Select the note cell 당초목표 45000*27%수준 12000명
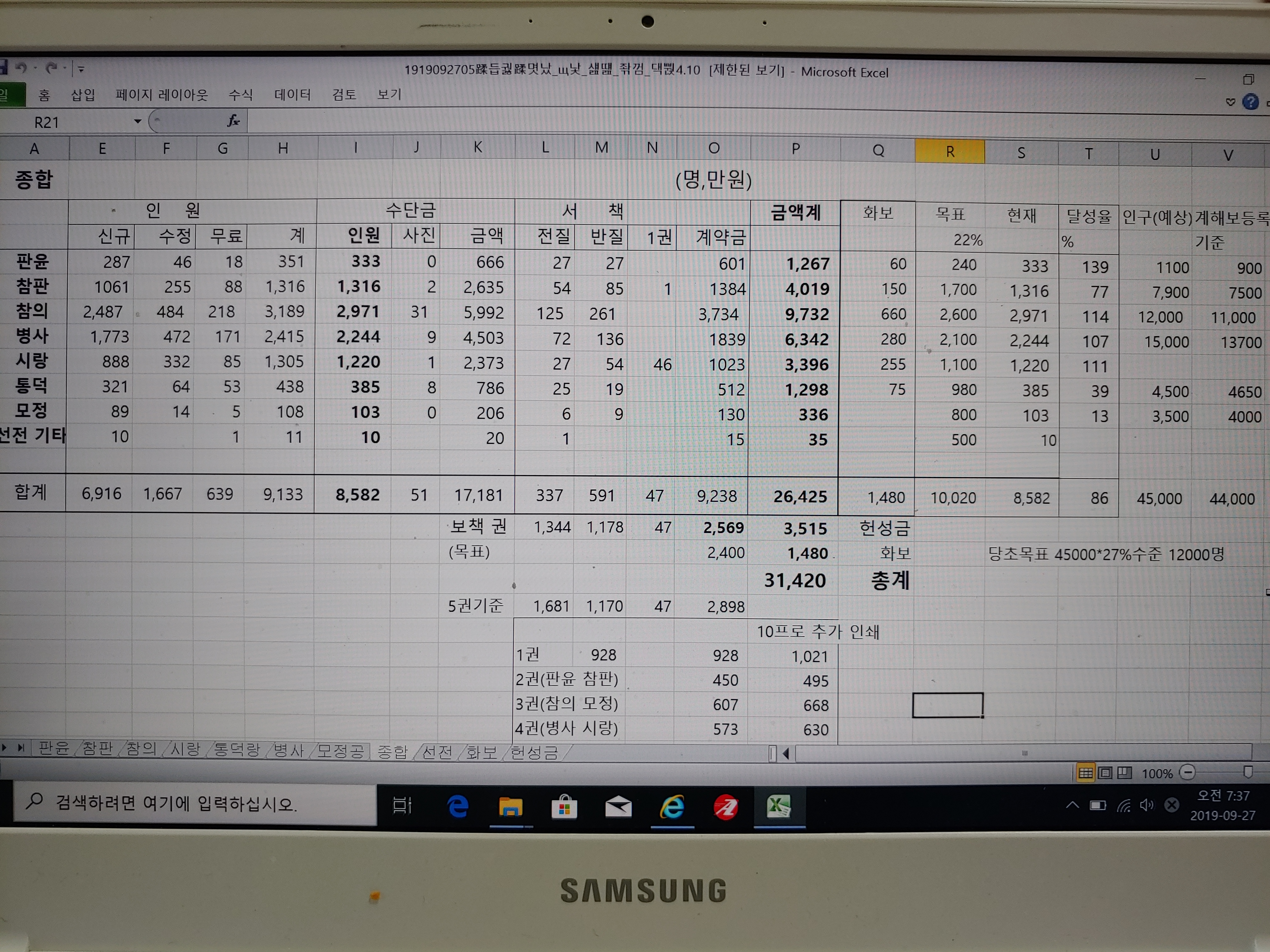The image size is (1270, 952). pos(1106,554)
